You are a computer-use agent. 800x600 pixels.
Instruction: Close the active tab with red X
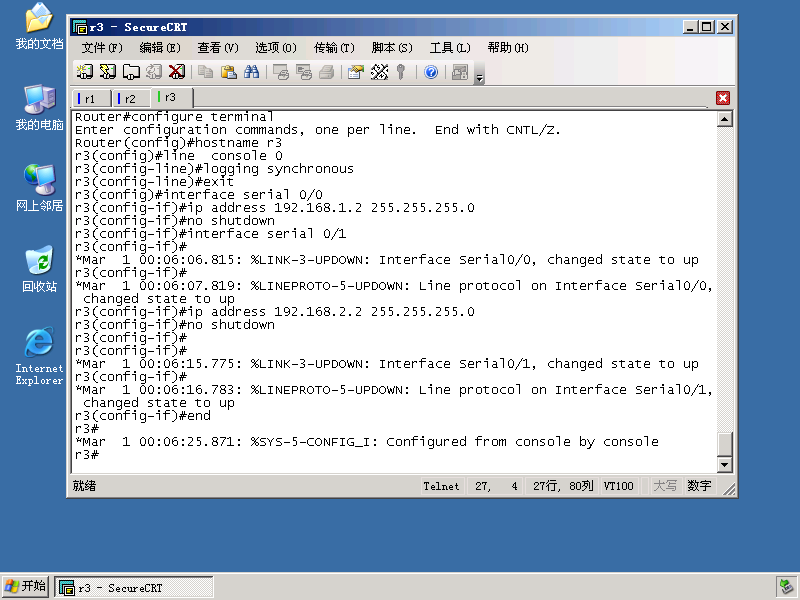pos(722,98)
